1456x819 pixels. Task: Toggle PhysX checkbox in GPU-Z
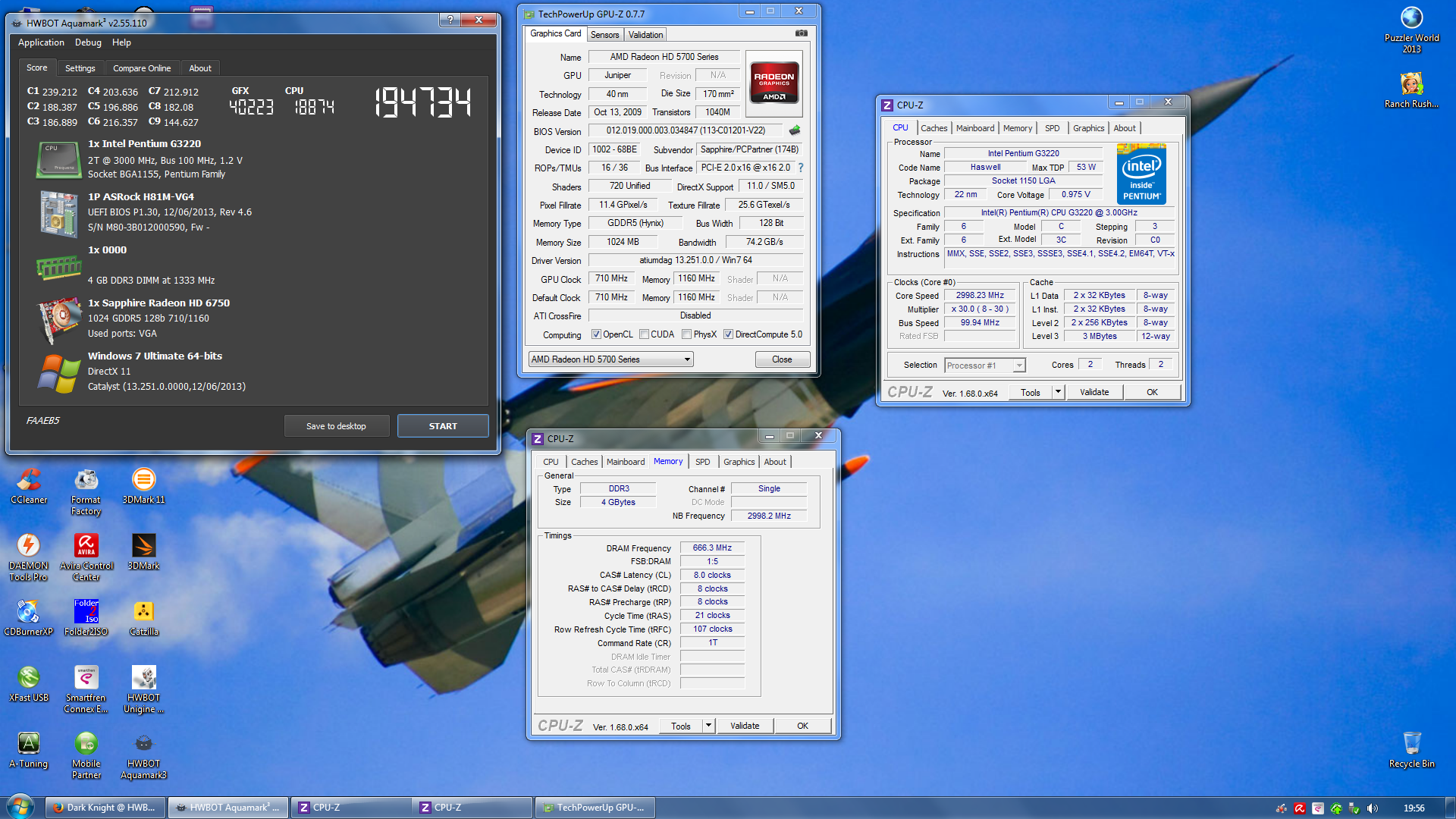[x=686, y=334]
